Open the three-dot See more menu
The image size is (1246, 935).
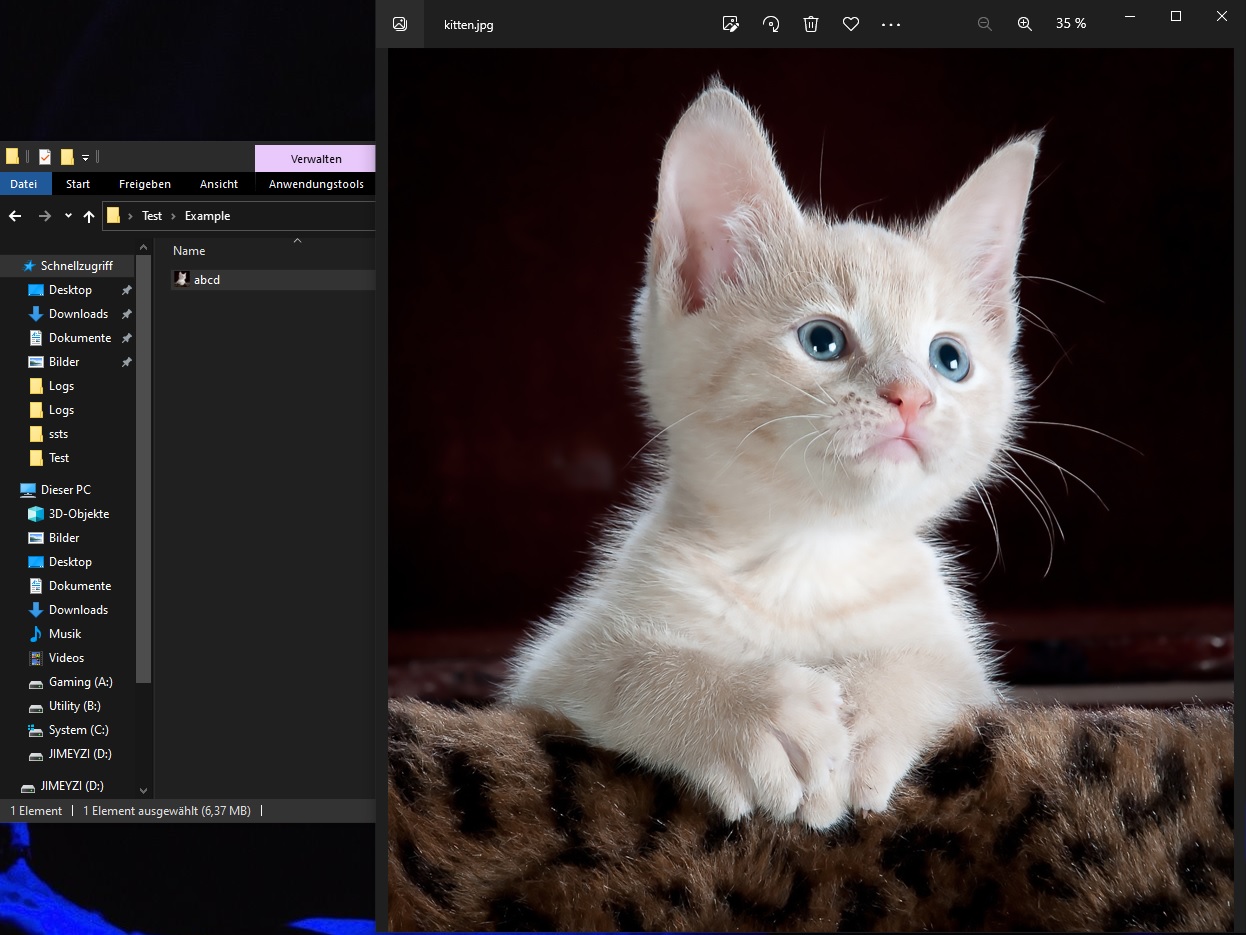891,24
